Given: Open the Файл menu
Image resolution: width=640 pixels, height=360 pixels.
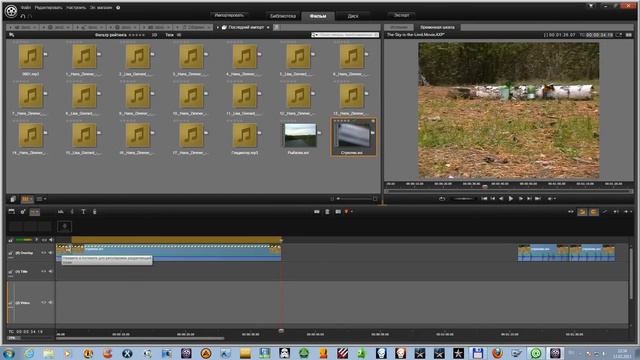Looking at the screenshot, I should point(26,7).
